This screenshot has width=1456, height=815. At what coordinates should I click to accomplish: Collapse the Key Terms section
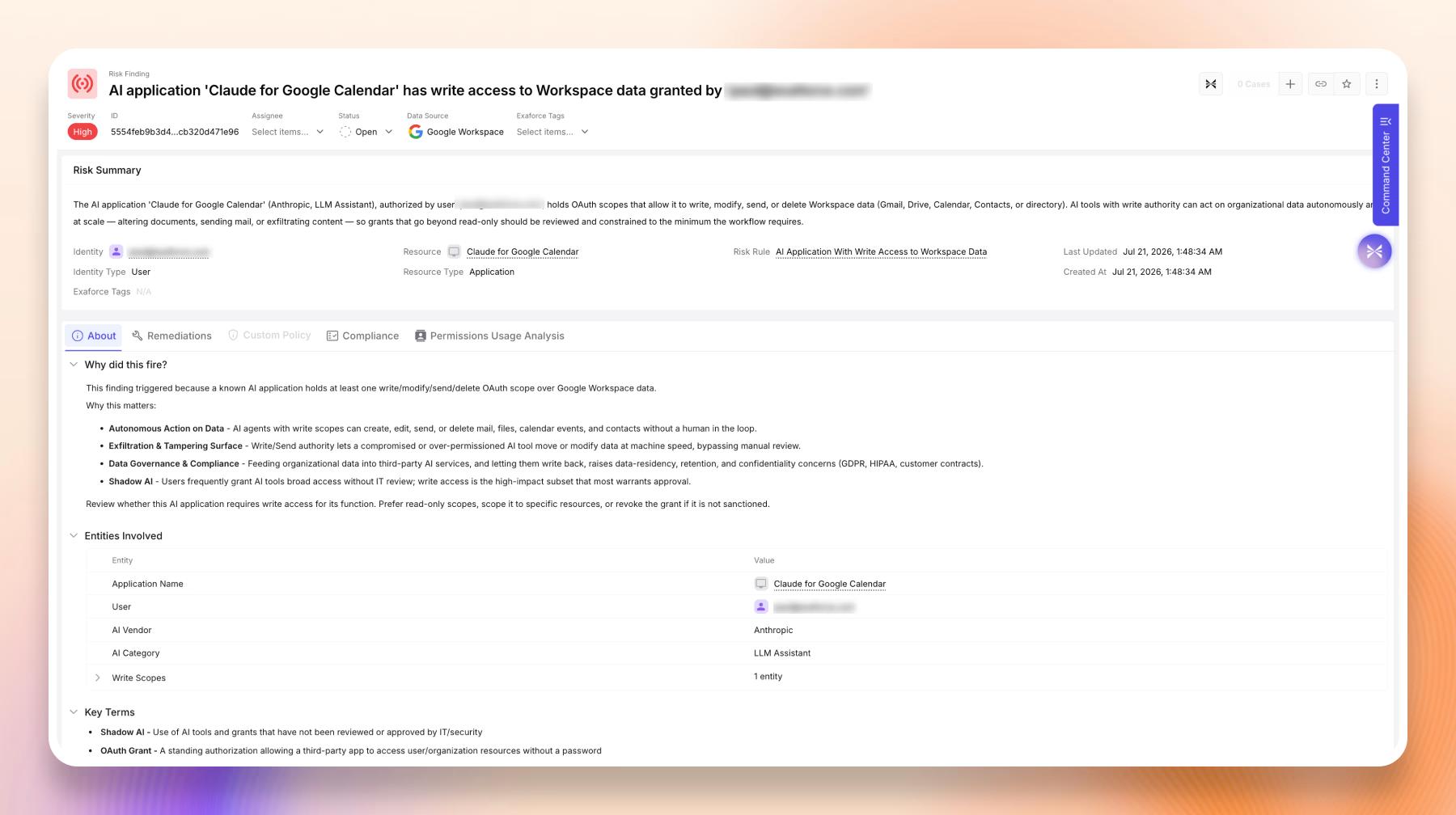tap(74, 712)
